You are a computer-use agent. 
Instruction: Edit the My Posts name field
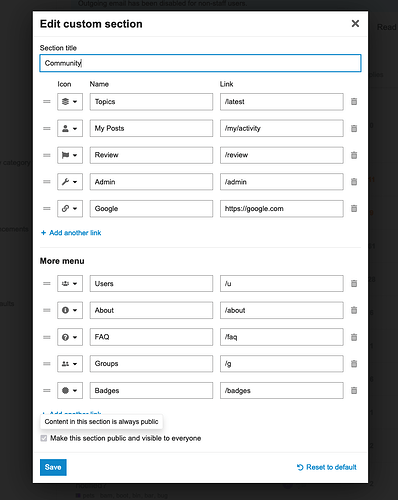pyautogui.click(x=151, y=128)
